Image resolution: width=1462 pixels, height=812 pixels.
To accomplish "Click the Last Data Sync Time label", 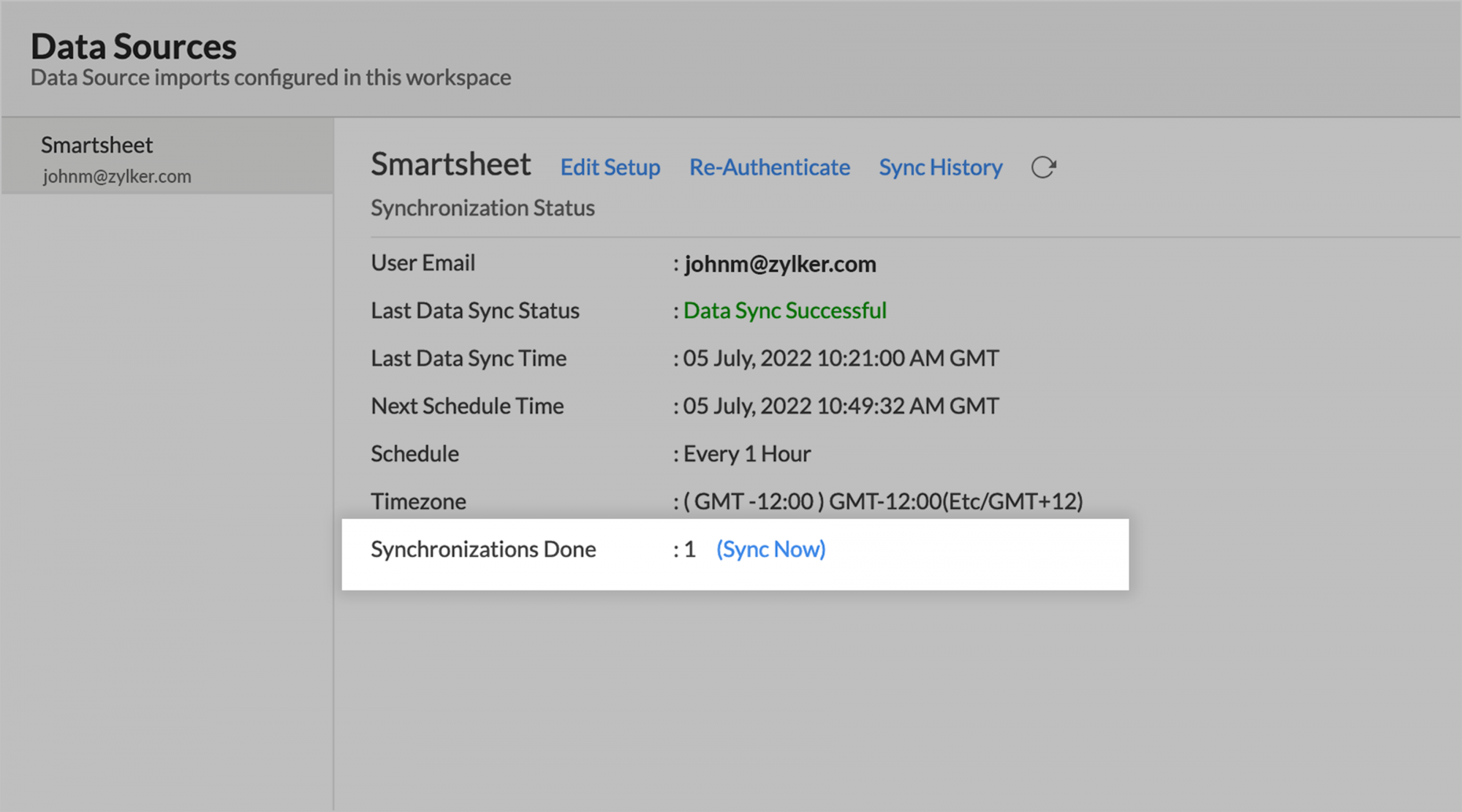I will (469, 358).
